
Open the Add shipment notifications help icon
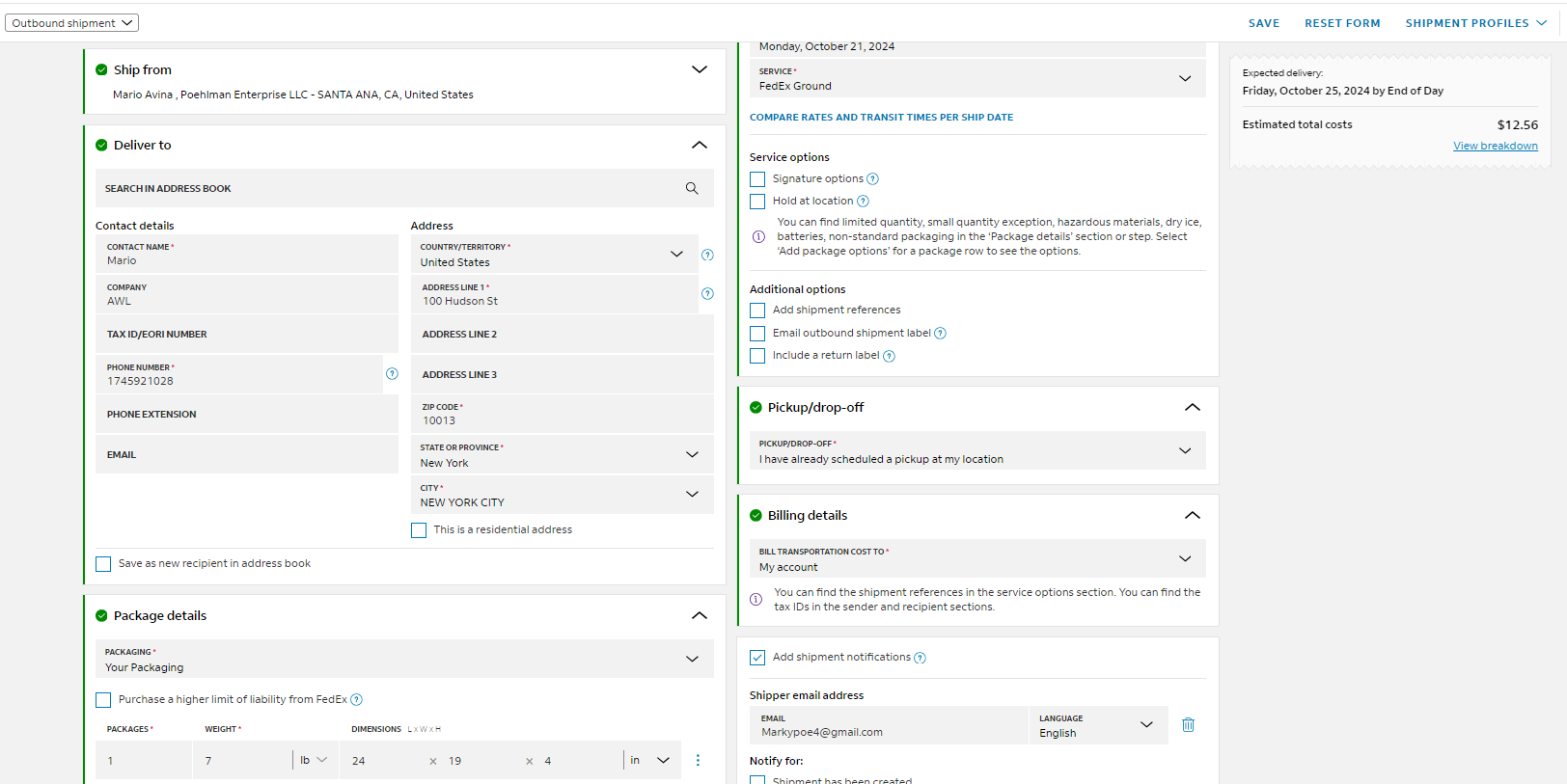tap(920, 658)
